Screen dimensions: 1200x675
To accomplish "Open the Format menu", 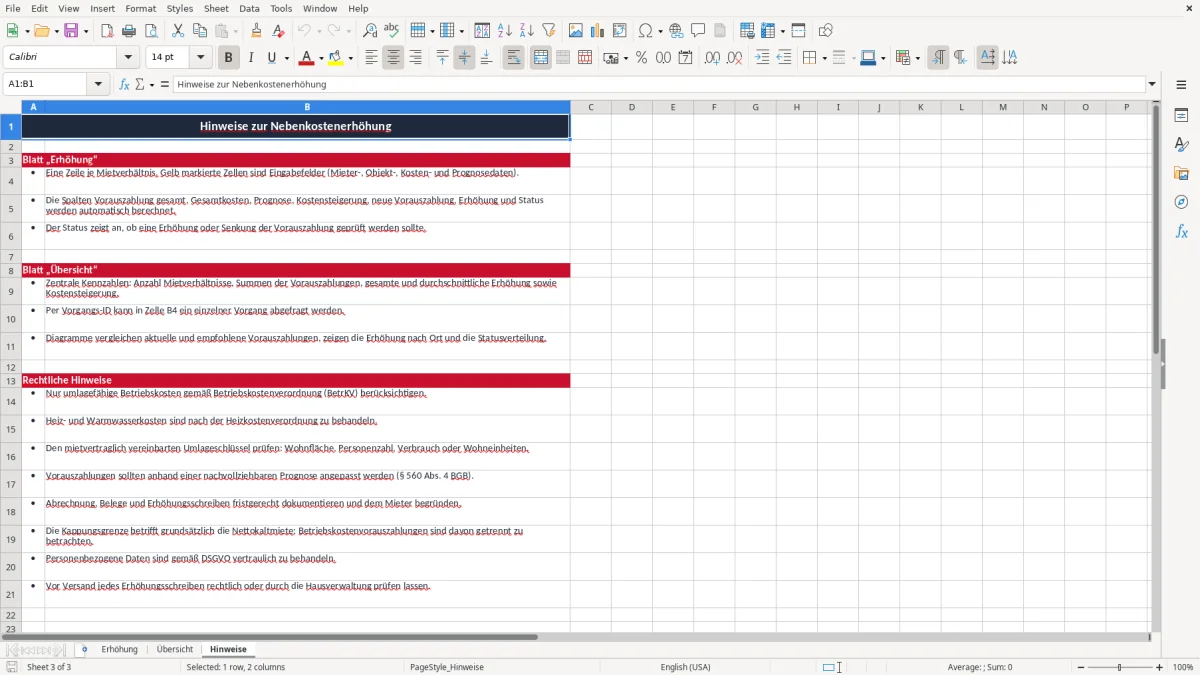I will [140, 8].
